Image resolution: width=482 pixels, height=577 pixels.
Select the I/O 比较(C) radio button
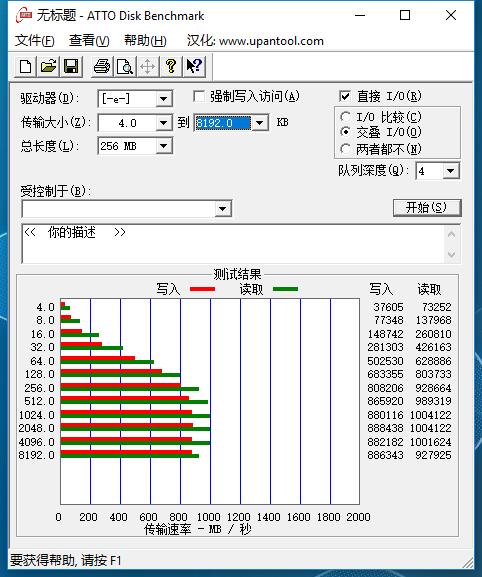click(x=345, y=117)
